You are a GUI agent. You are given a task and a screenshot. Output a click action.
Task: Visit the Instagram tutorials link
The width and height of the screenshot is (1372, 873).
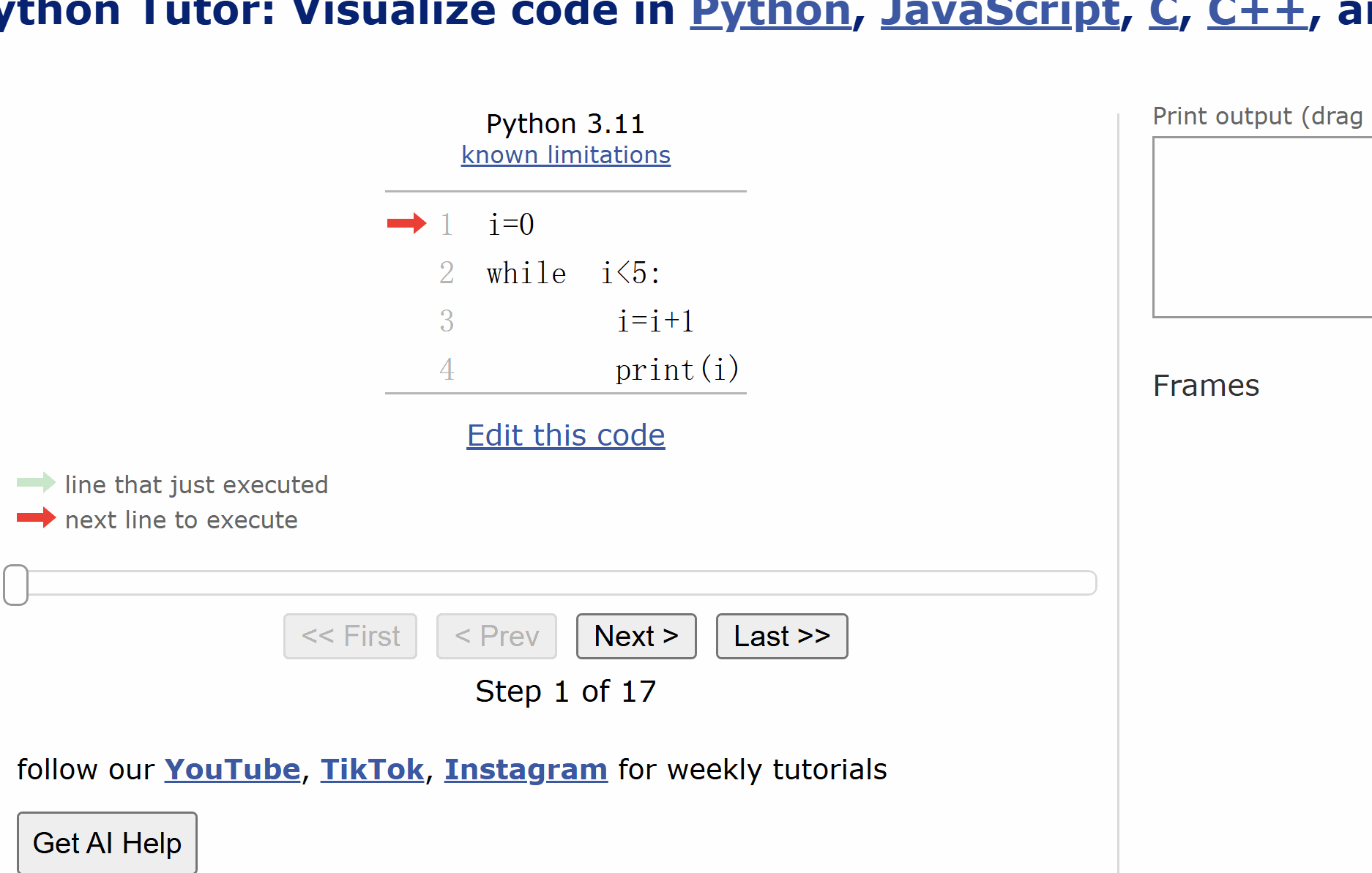526,770
